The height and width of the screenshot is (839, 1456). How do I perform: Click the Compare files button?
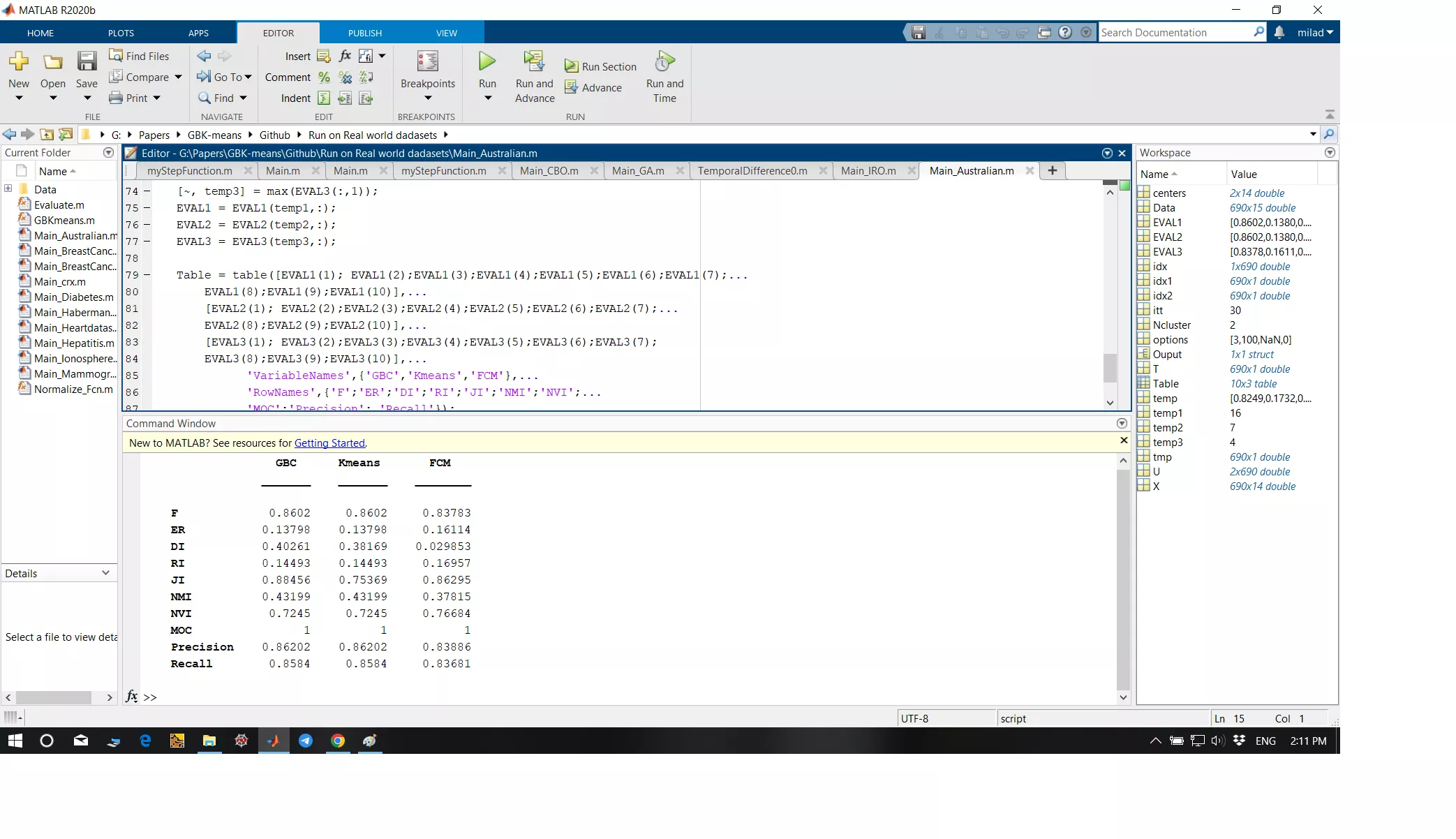[139, 77]
